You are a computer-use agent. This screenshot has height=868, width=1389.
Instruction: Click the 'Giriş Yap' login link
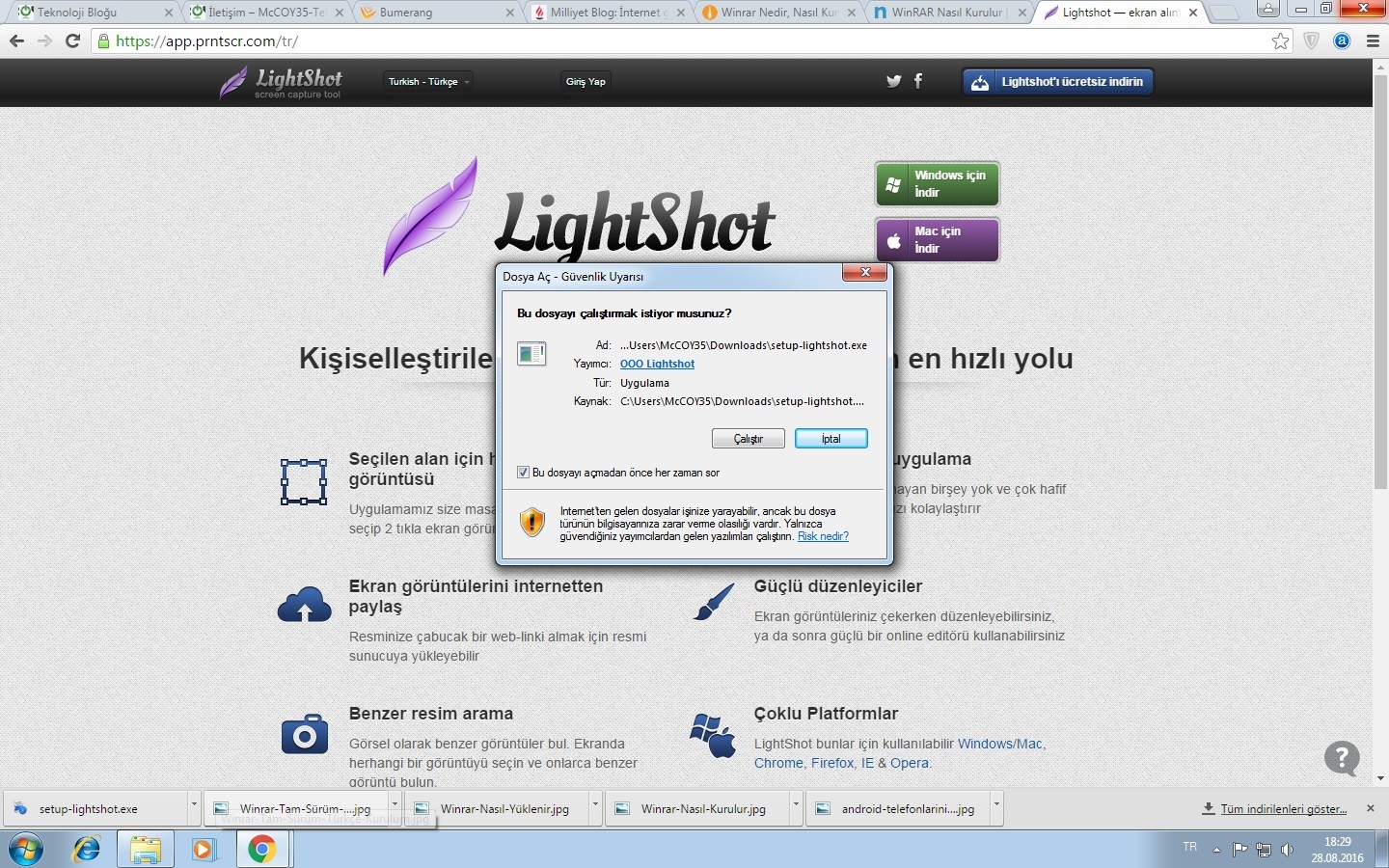(x=586, y=82)
